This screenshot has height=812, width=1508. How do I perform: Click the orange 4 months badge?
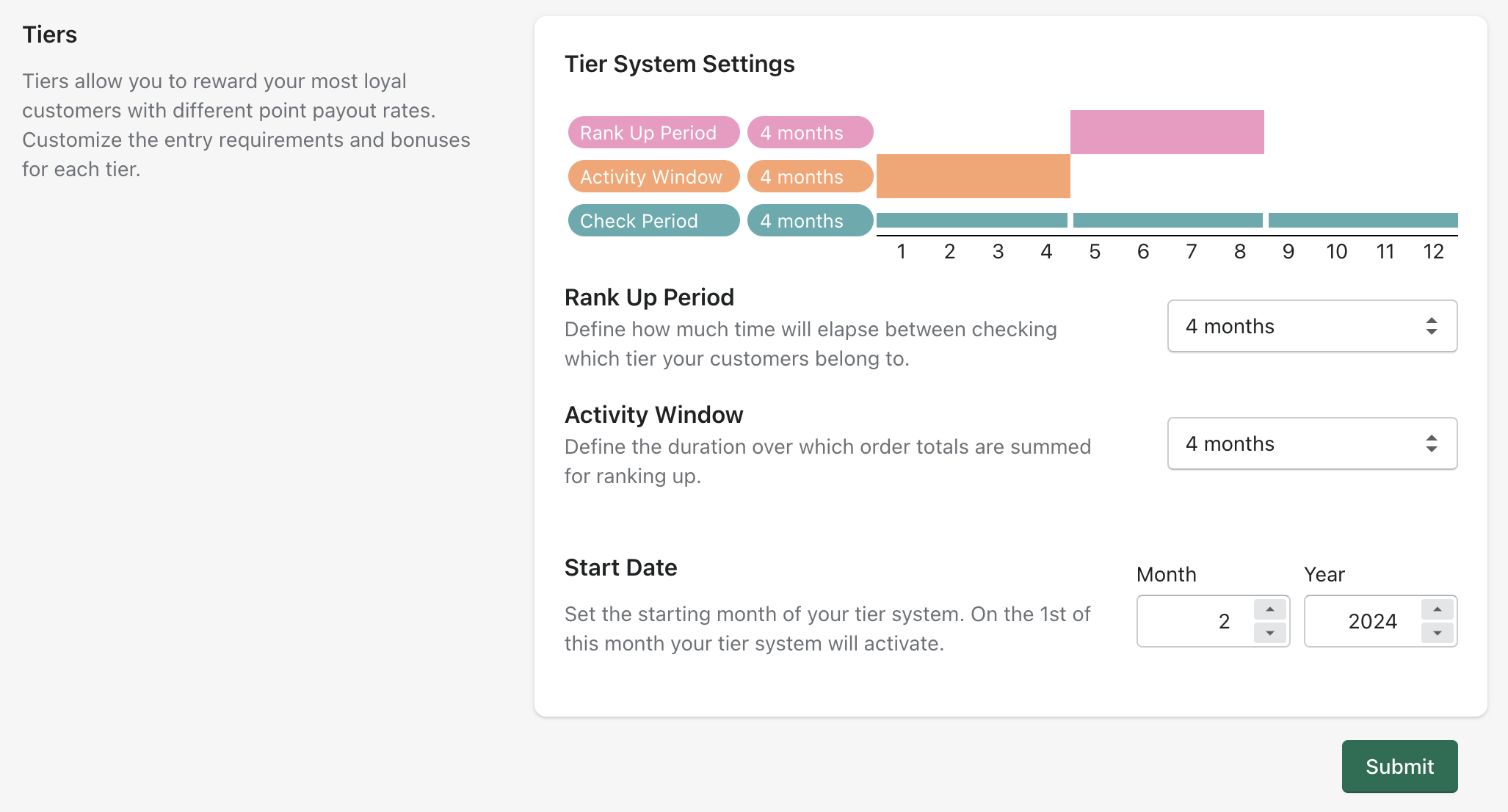(810, 176)
